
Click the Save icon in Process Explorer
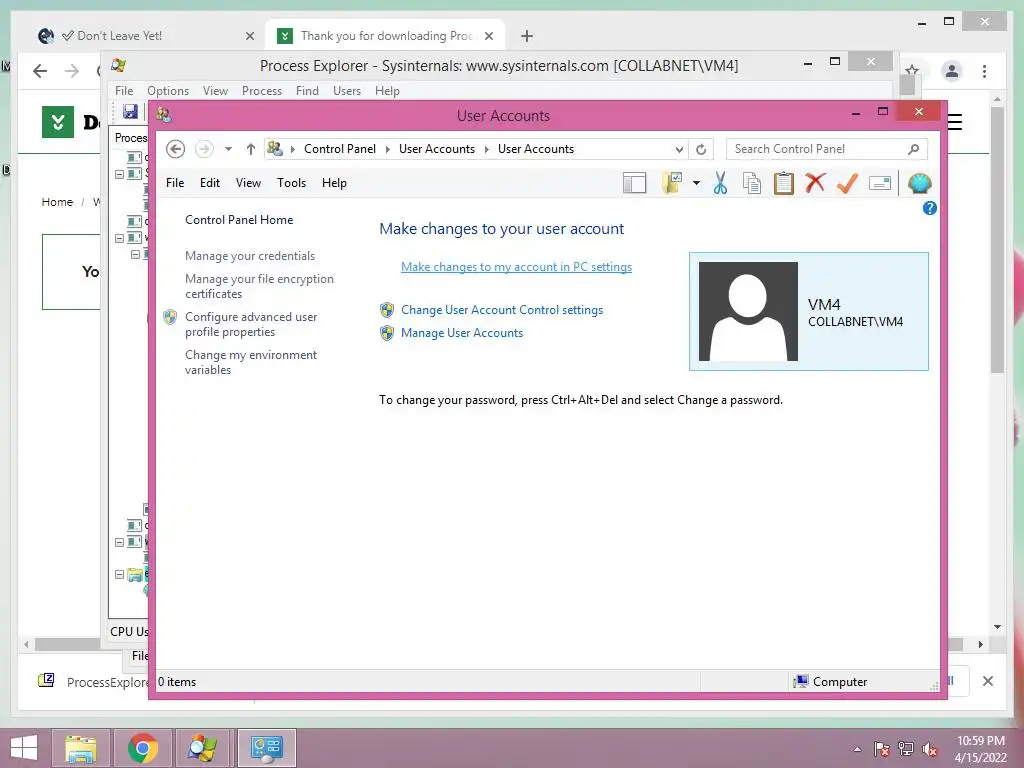click(131, 112)
